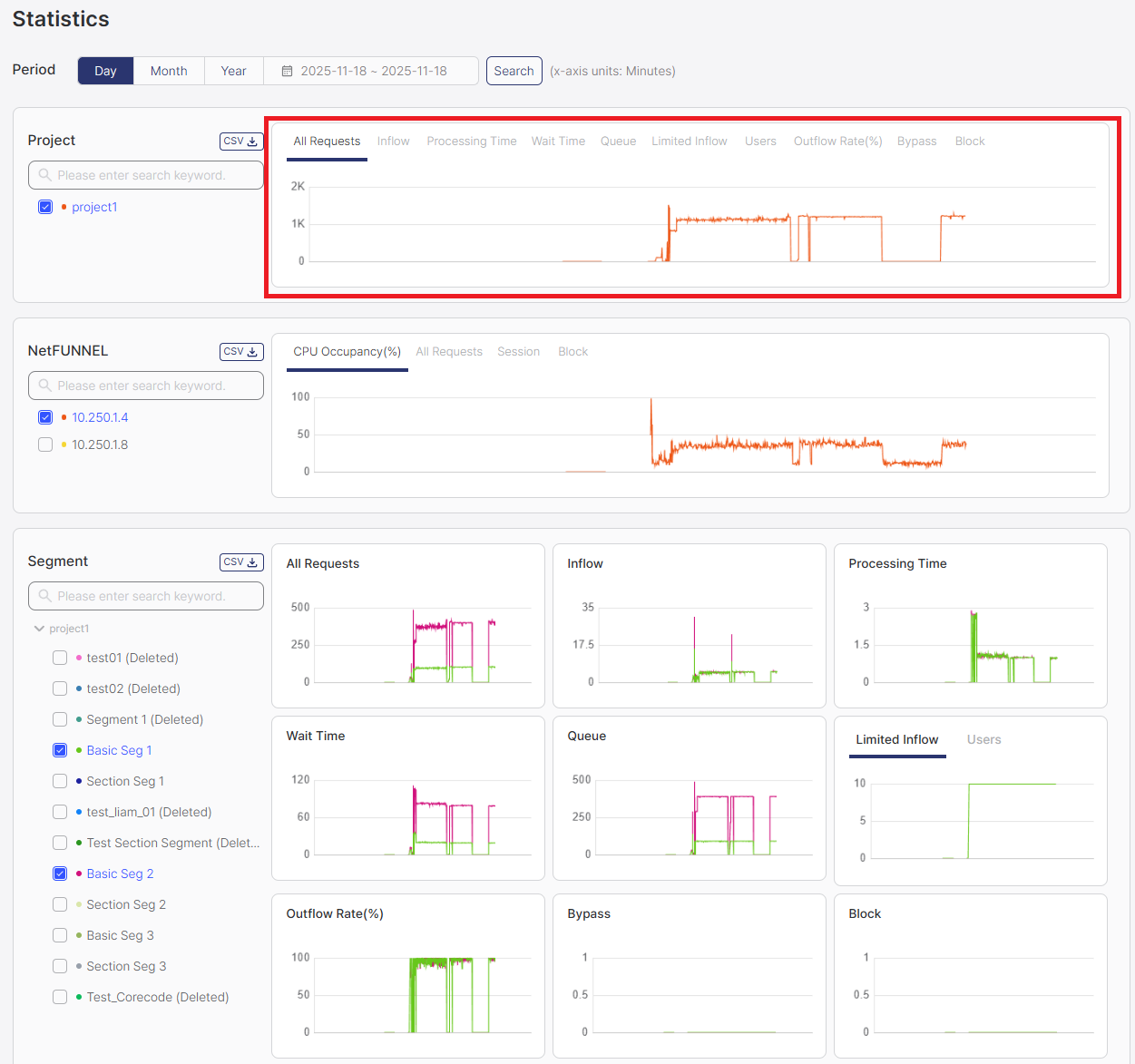1135x1064 pixels.
Task: Switch to the Processing Time project tab
Action: 471,142
